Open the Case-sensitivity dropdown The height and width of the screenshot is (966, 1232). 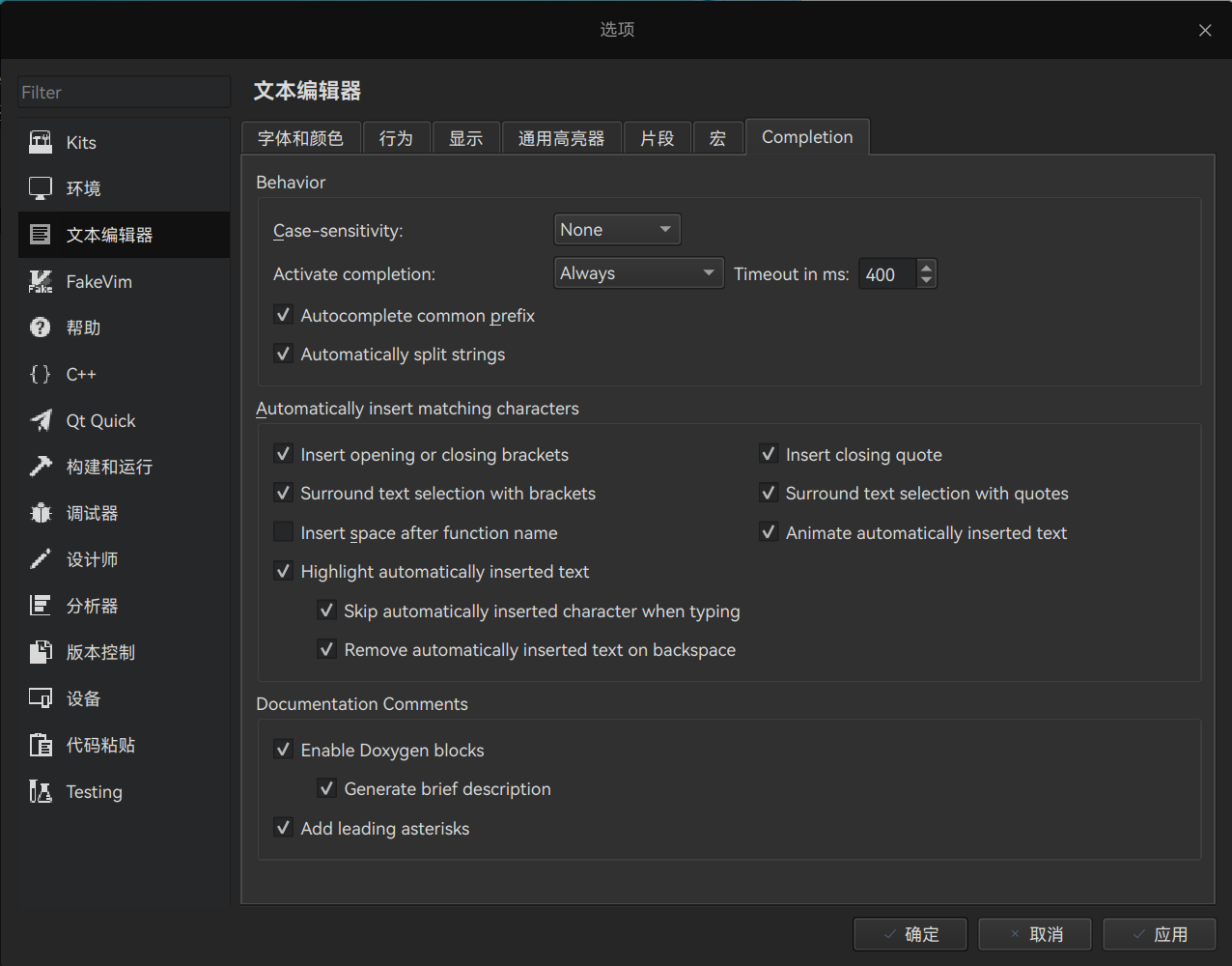point(616,229)
